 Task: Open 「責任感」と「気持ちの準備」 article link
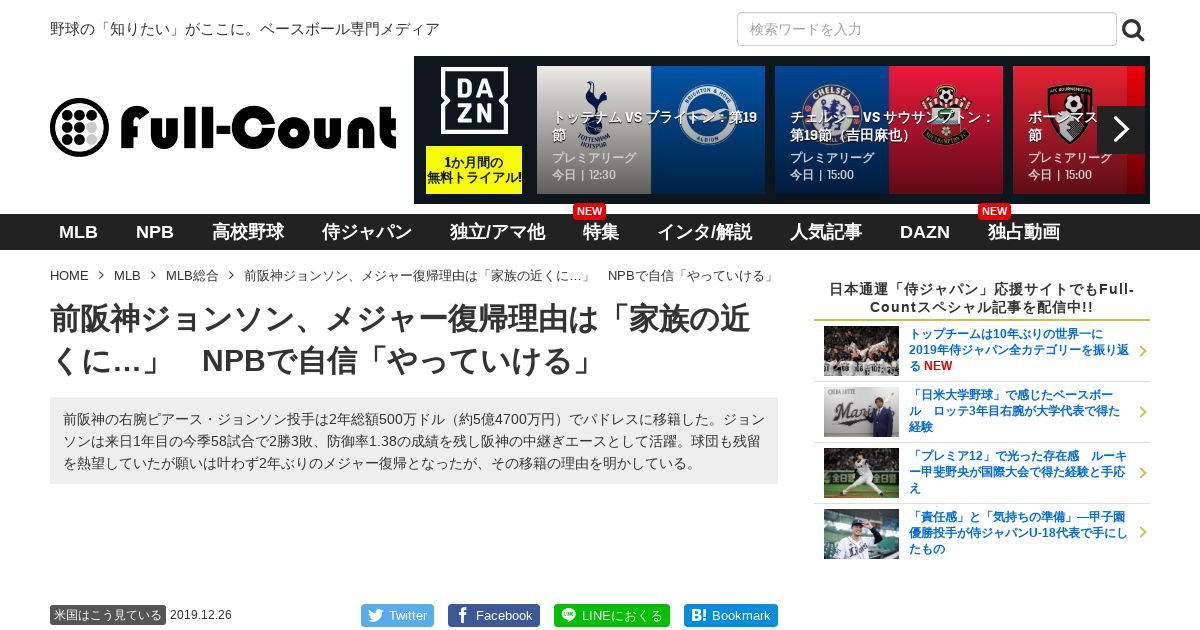tap(1018, 533)
